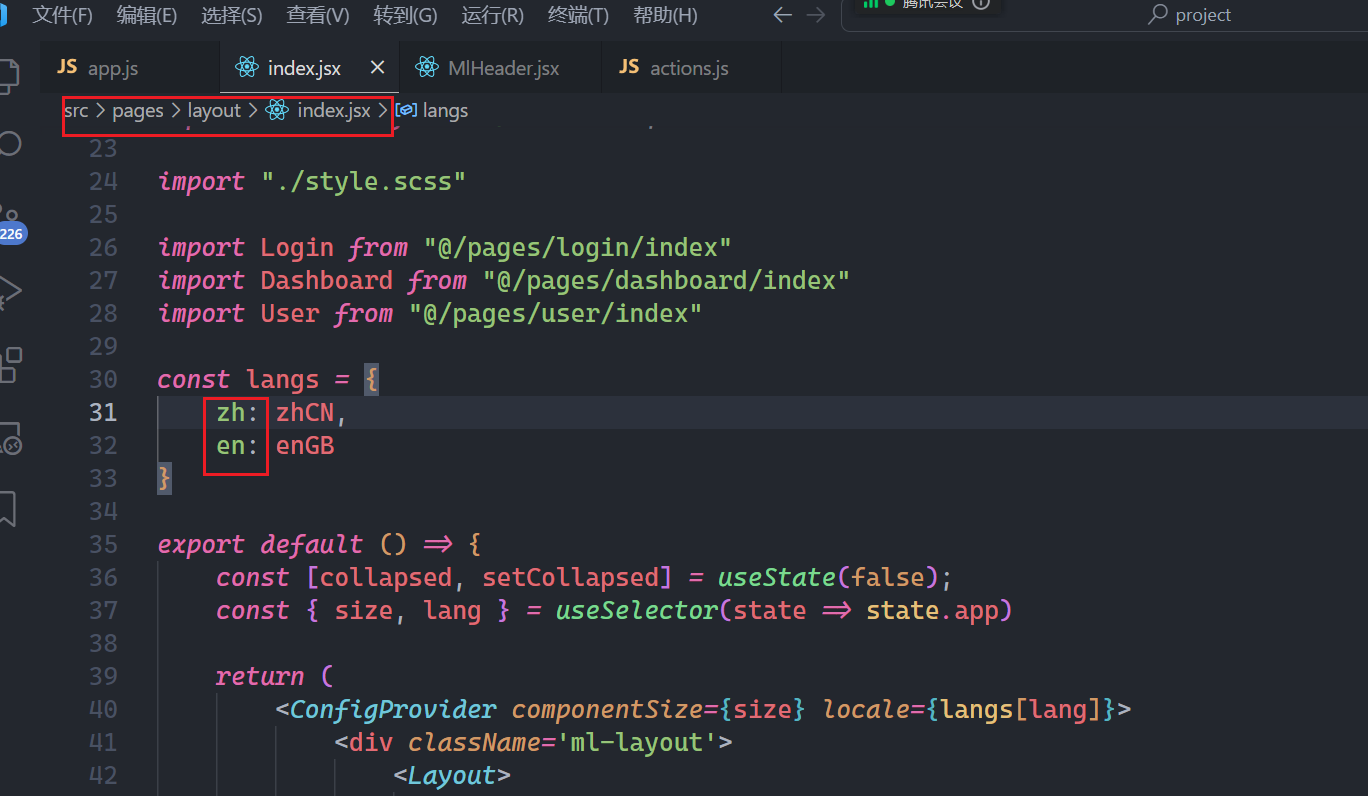Click the en key on line 32

[x=231, y=446]
